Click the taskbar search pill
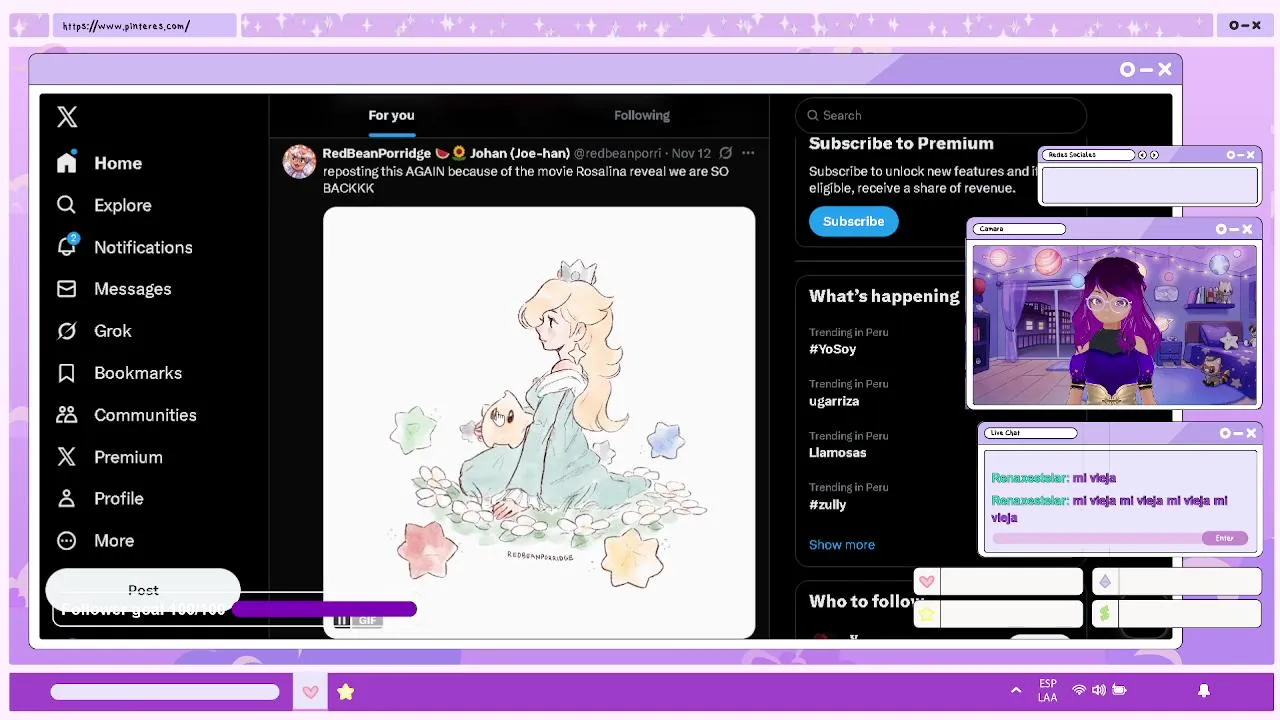This screenshot has width=1280, height=720. (165, 692)
